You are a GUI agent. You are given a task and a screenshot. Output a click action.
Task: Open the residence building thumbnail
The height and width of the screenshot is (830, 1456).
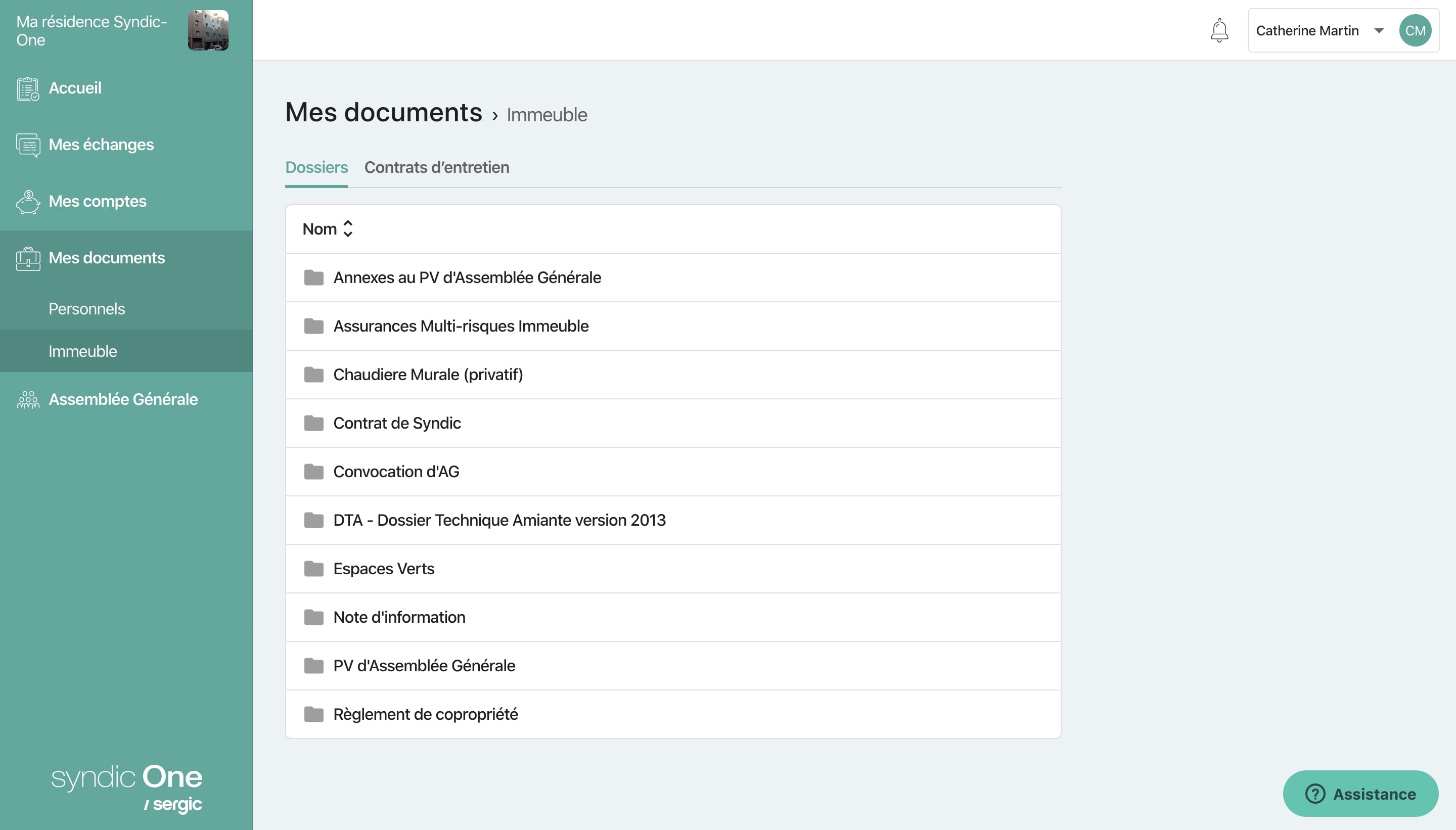(208, 30)
